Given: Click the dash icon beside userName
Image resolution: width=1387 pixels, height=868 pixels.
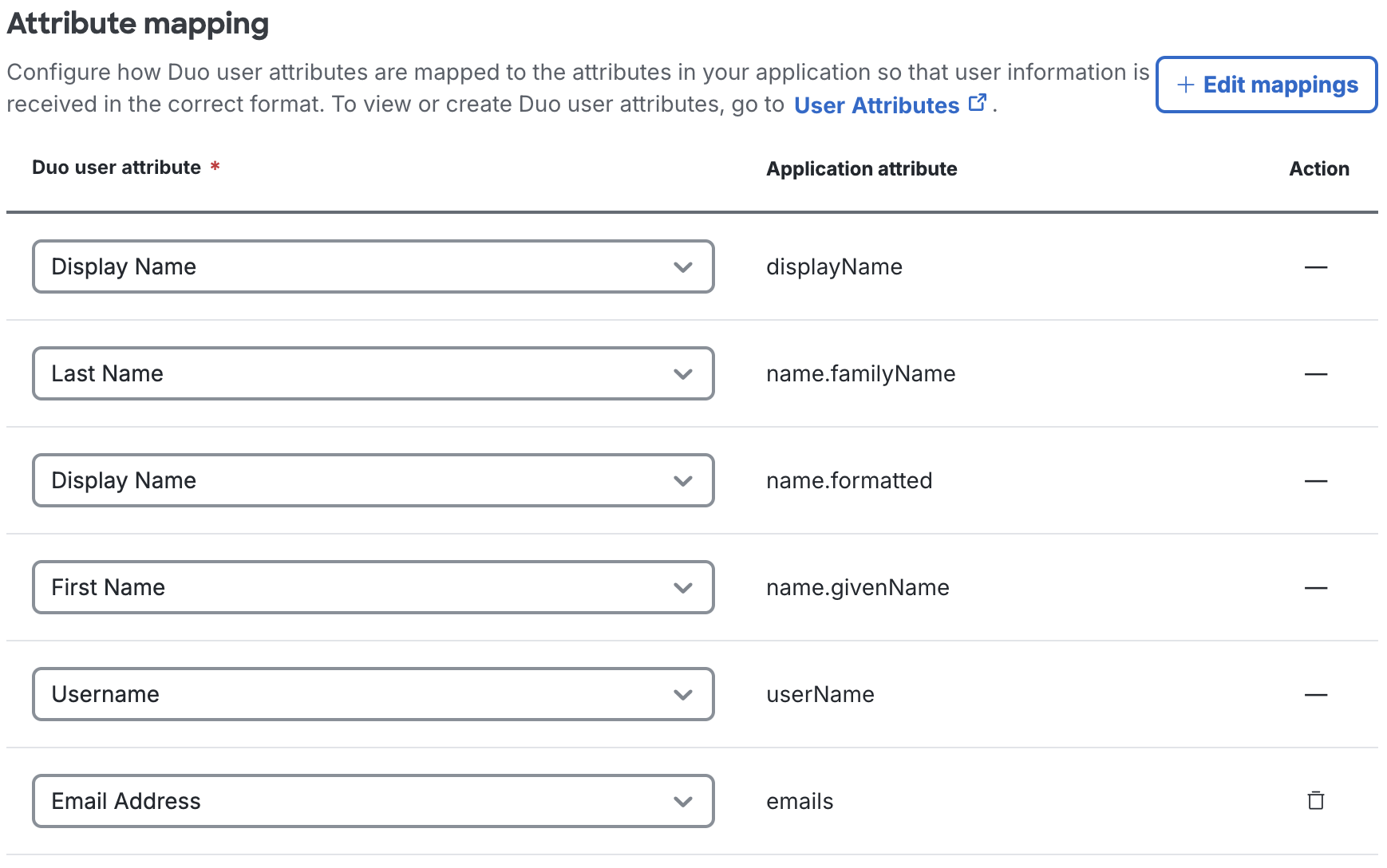Looking at the screenshot, I should pyautogui.click(x=1315, y=694).
